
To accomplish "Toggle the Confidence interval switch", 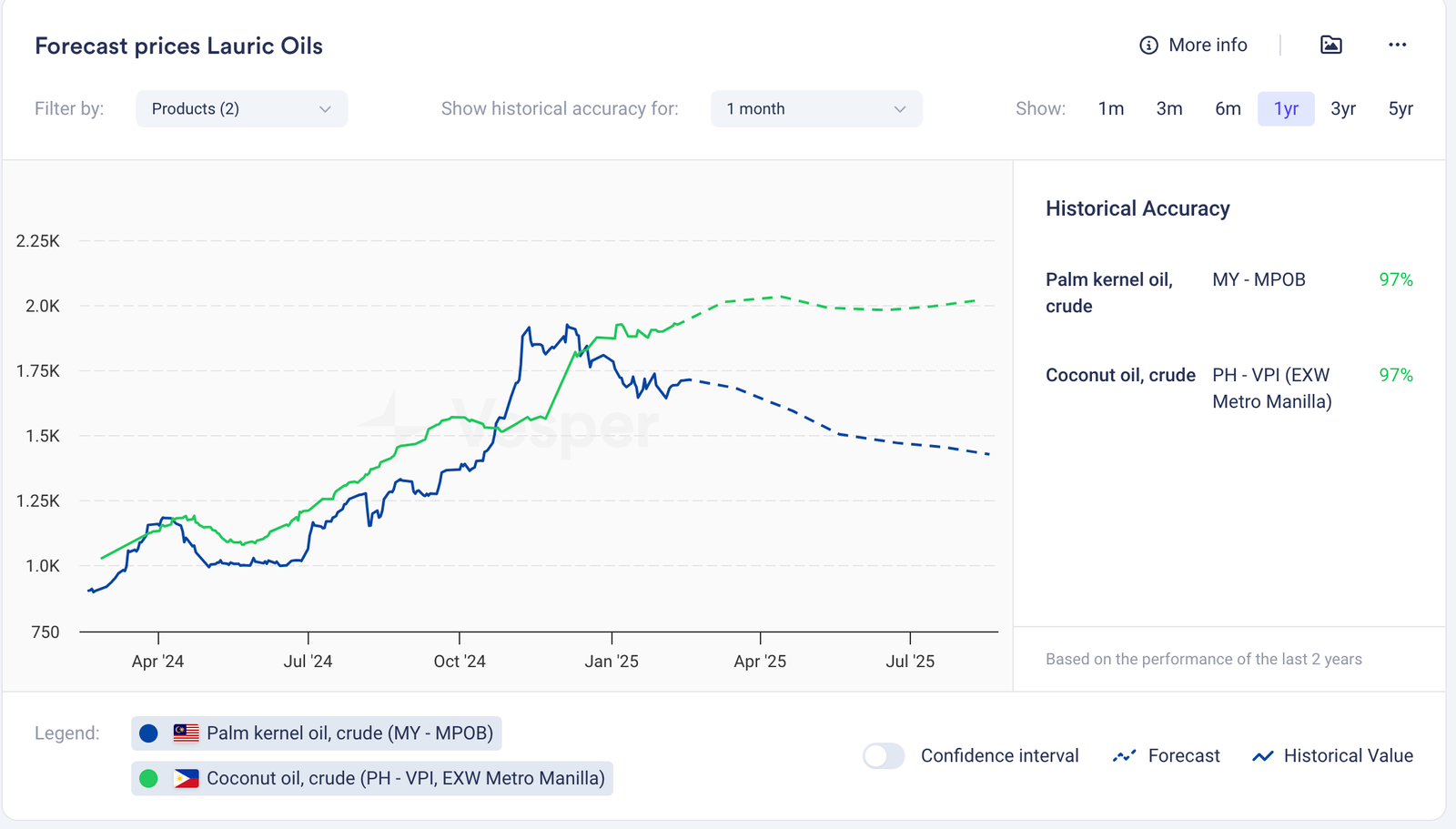I will pyautogui.click(x=883, y=756).
